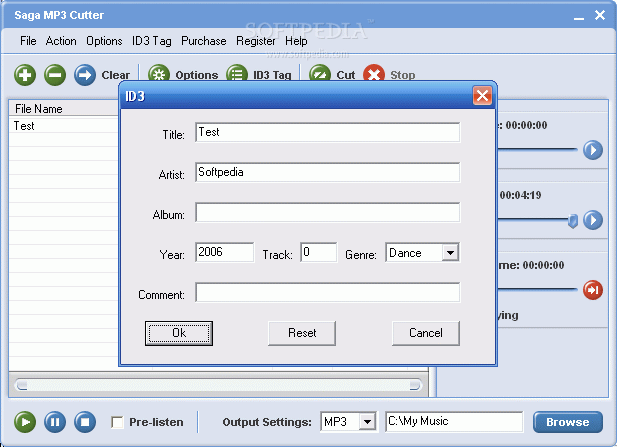The height and width of the screenshot is (447, 617).
Task: Click the green minus remove file icon
Action: tap(55, 75)
